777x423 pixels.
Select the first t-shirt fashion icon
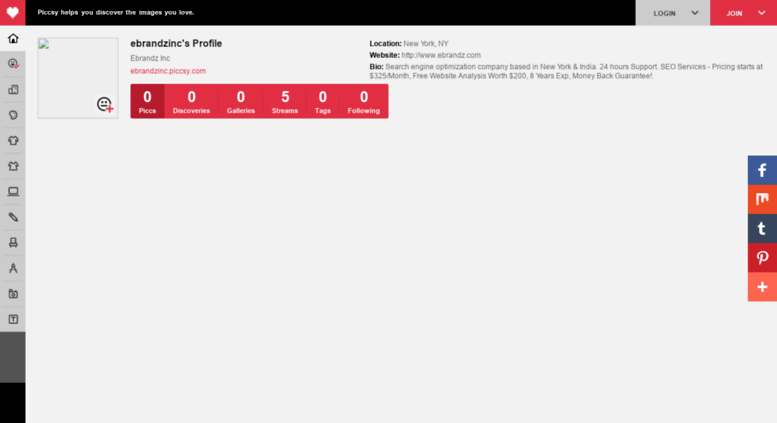(x=13, y=141)
